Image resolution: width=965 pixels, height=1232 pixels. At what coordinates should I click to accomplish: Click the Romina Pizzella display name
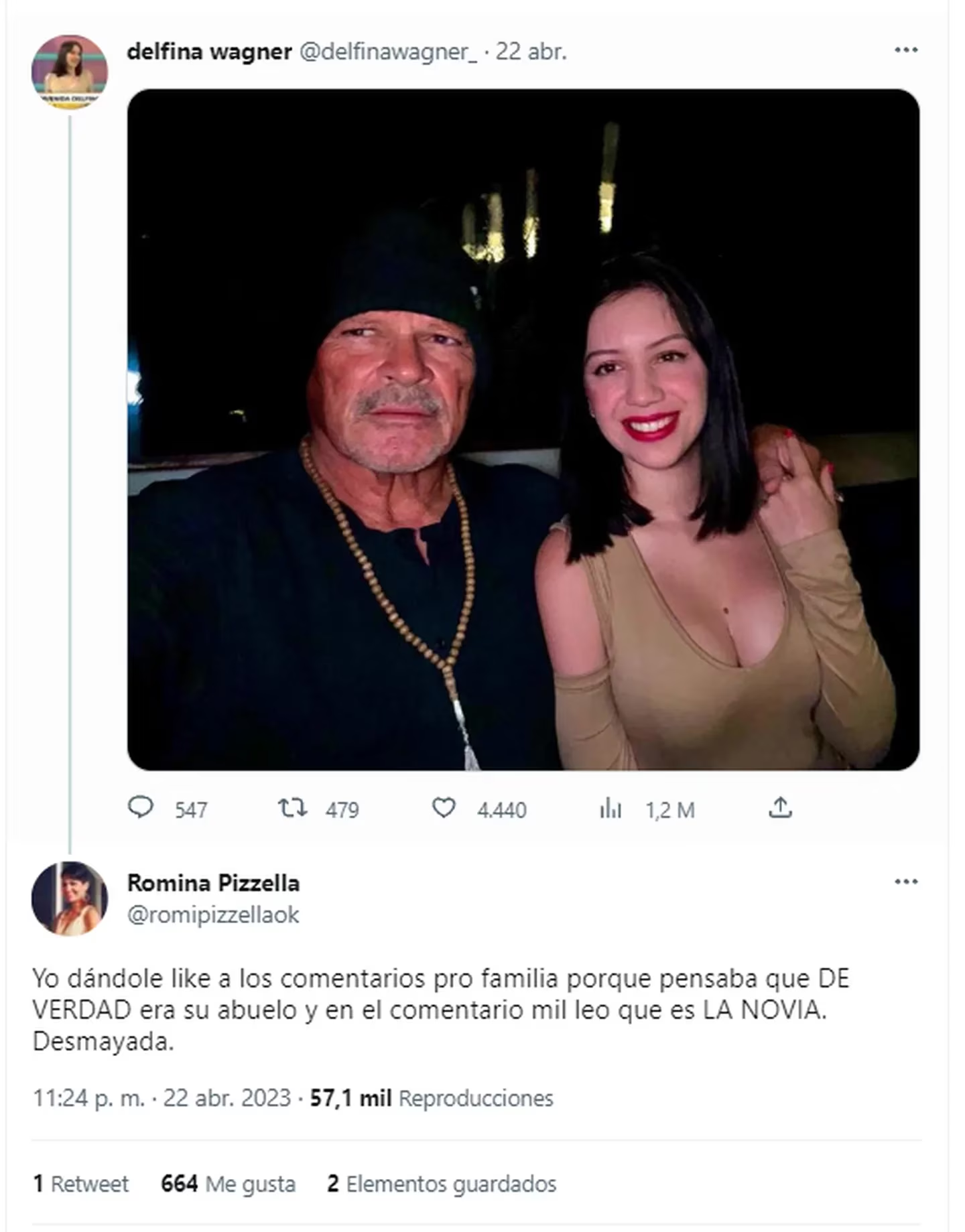click(x=213, y=883)
